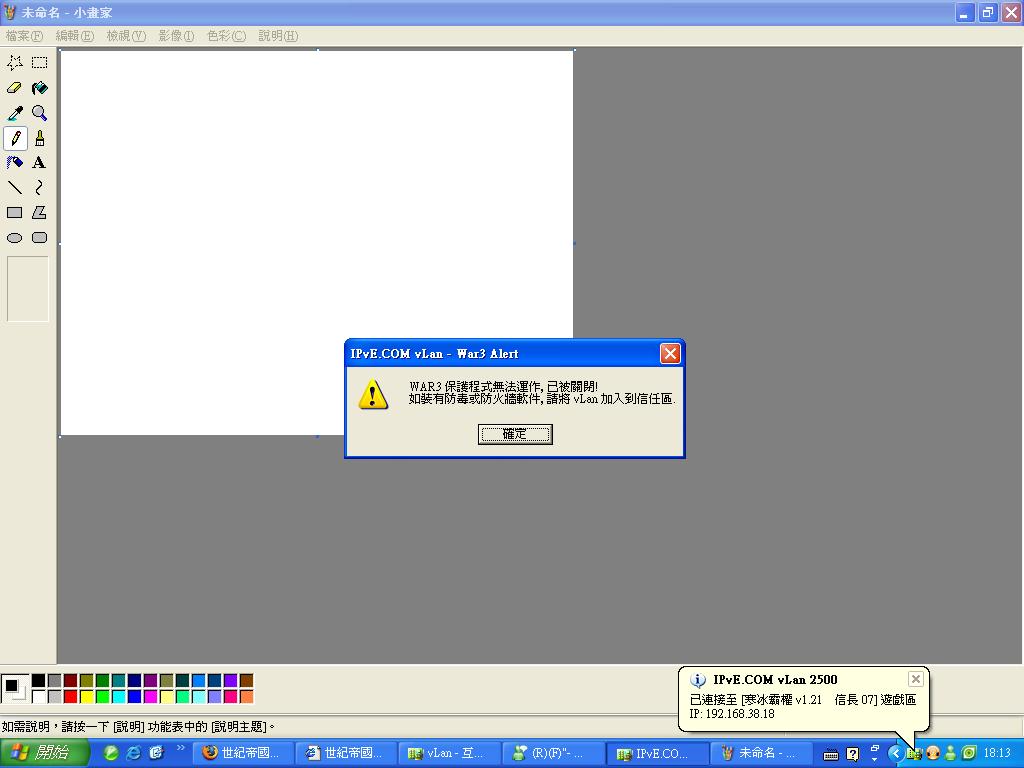Screen dimensions: 1024x768
Task: Switch to (R)(F)"- taskbar window
Action: coord(553,753)
